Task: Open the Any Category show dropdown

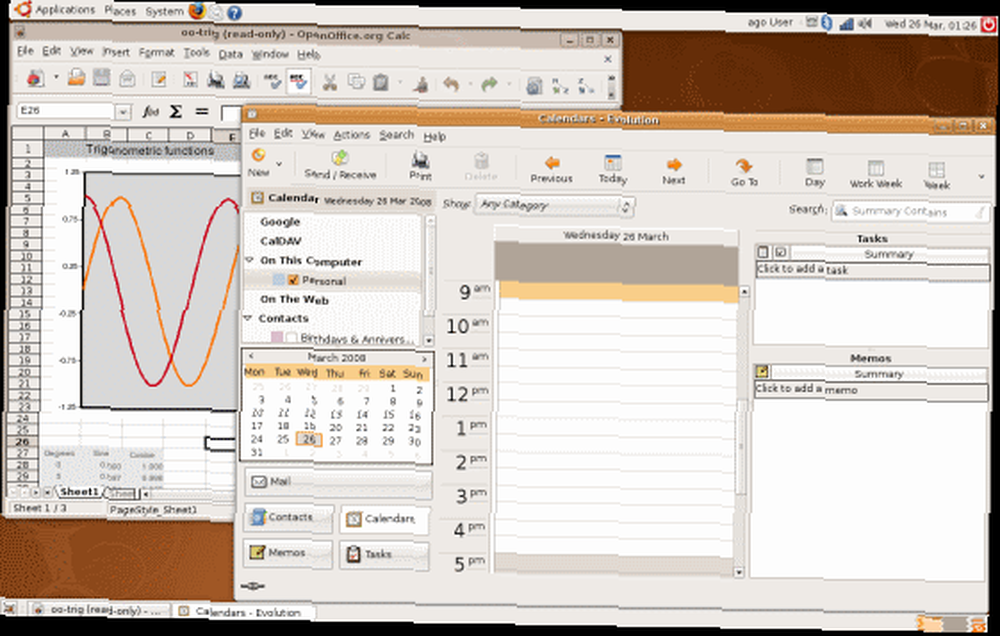Action: pos(554,205)
